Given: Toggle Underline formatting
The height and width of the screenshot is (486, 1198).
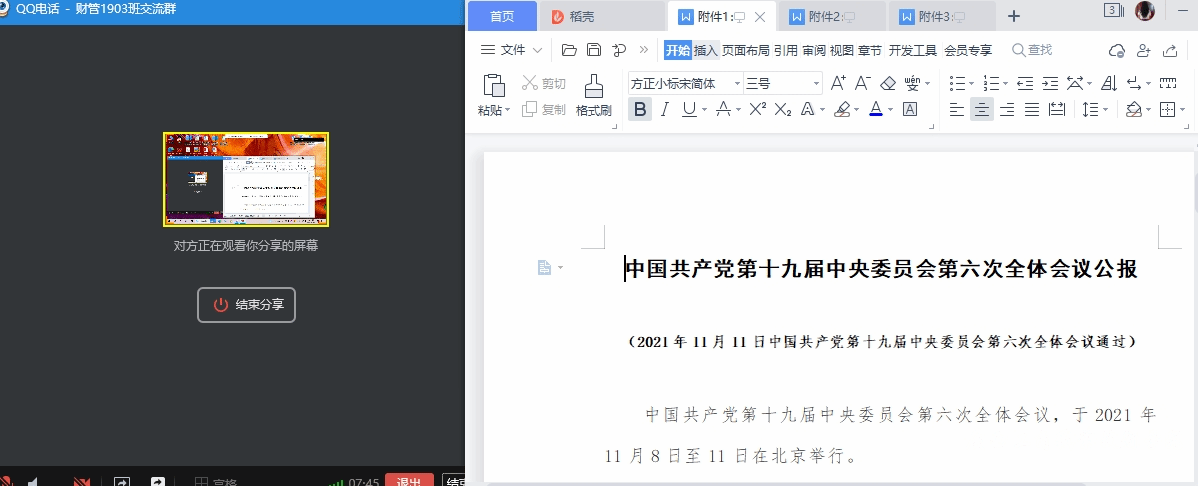Looking at the screenshot, I should (x=689, y=109).
